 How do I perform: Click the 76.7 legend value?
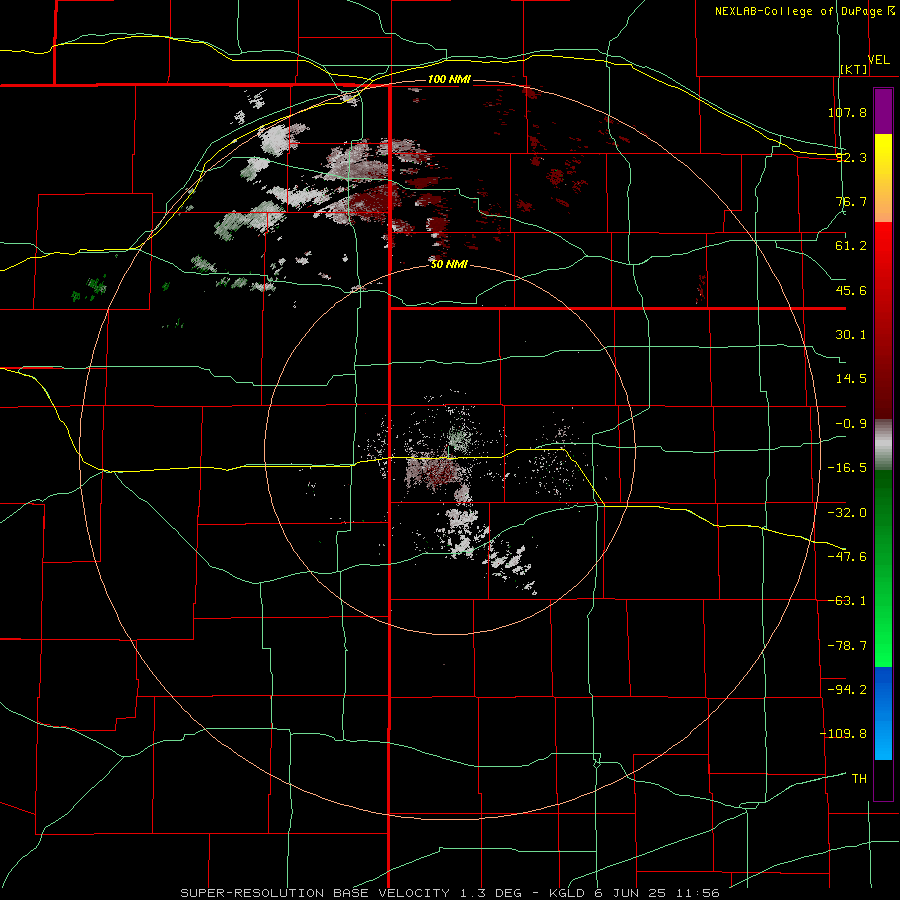tap(851, 201)
